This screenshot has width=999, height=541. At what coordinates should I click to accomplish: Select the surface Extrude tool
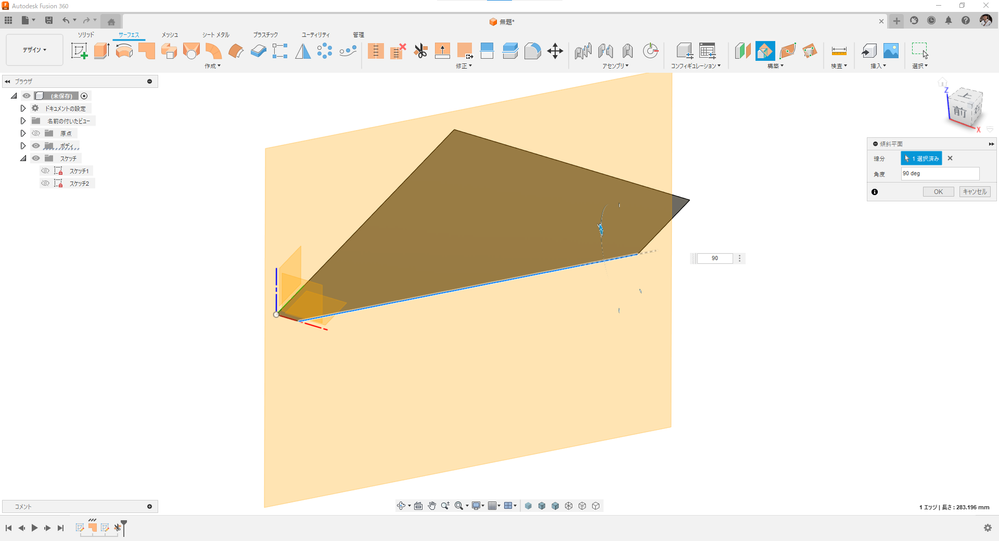[101, 51]
